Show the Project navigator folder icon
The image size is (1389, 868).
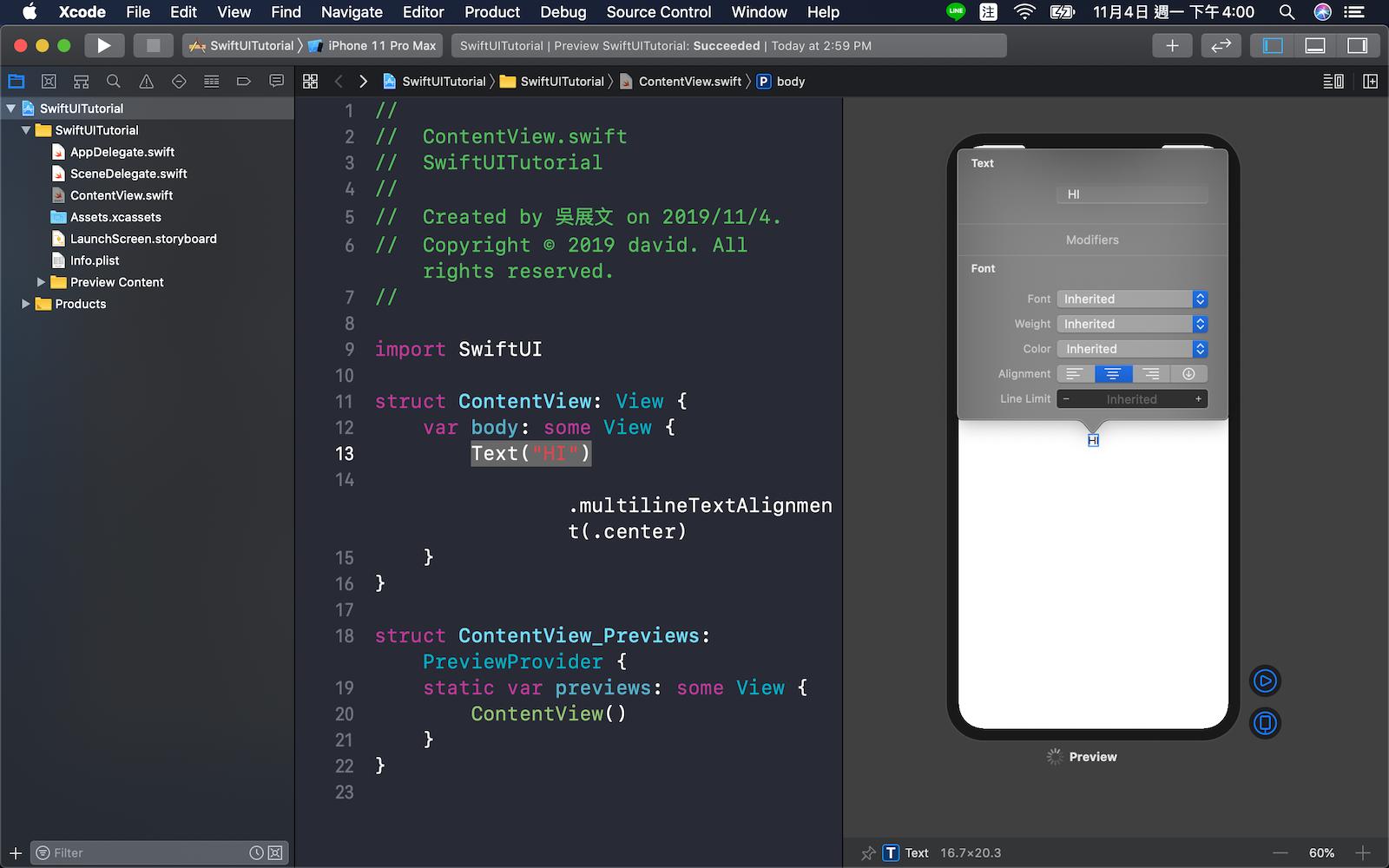(16, 82)
